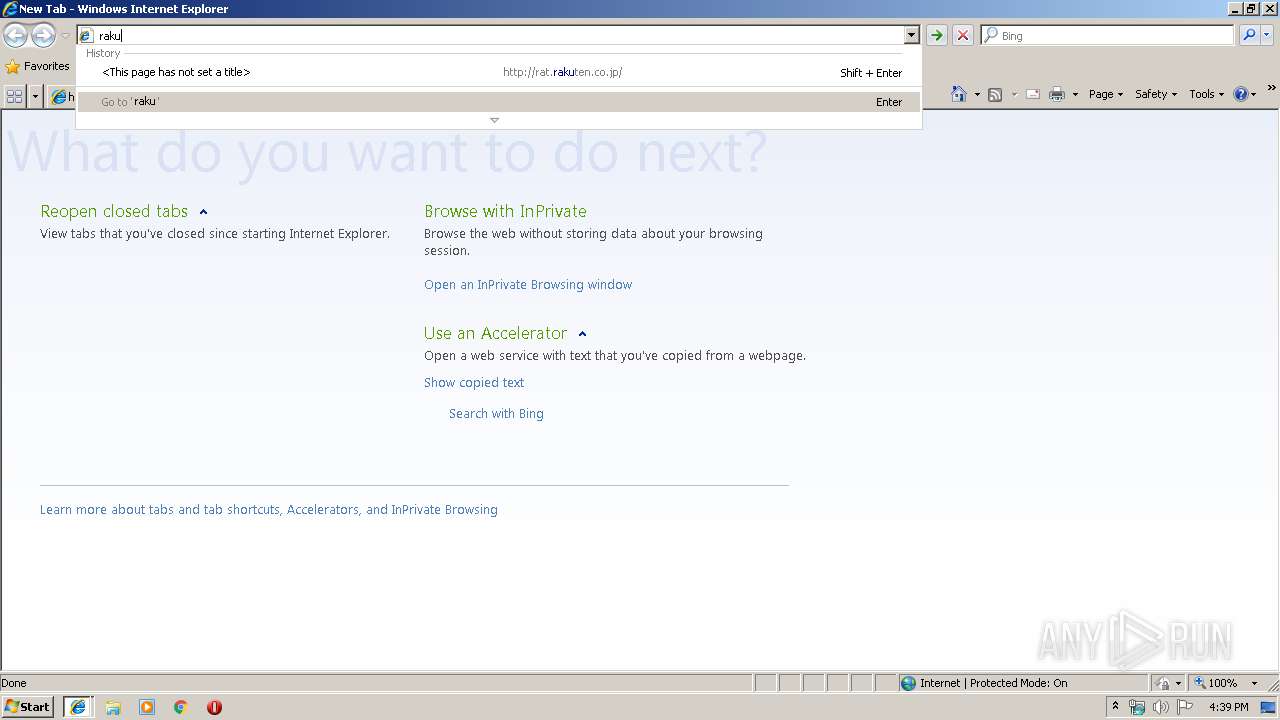Open Windows Explorer folder from taskbar
This screenshot has width=1280, height=720.
click(113, 707)
